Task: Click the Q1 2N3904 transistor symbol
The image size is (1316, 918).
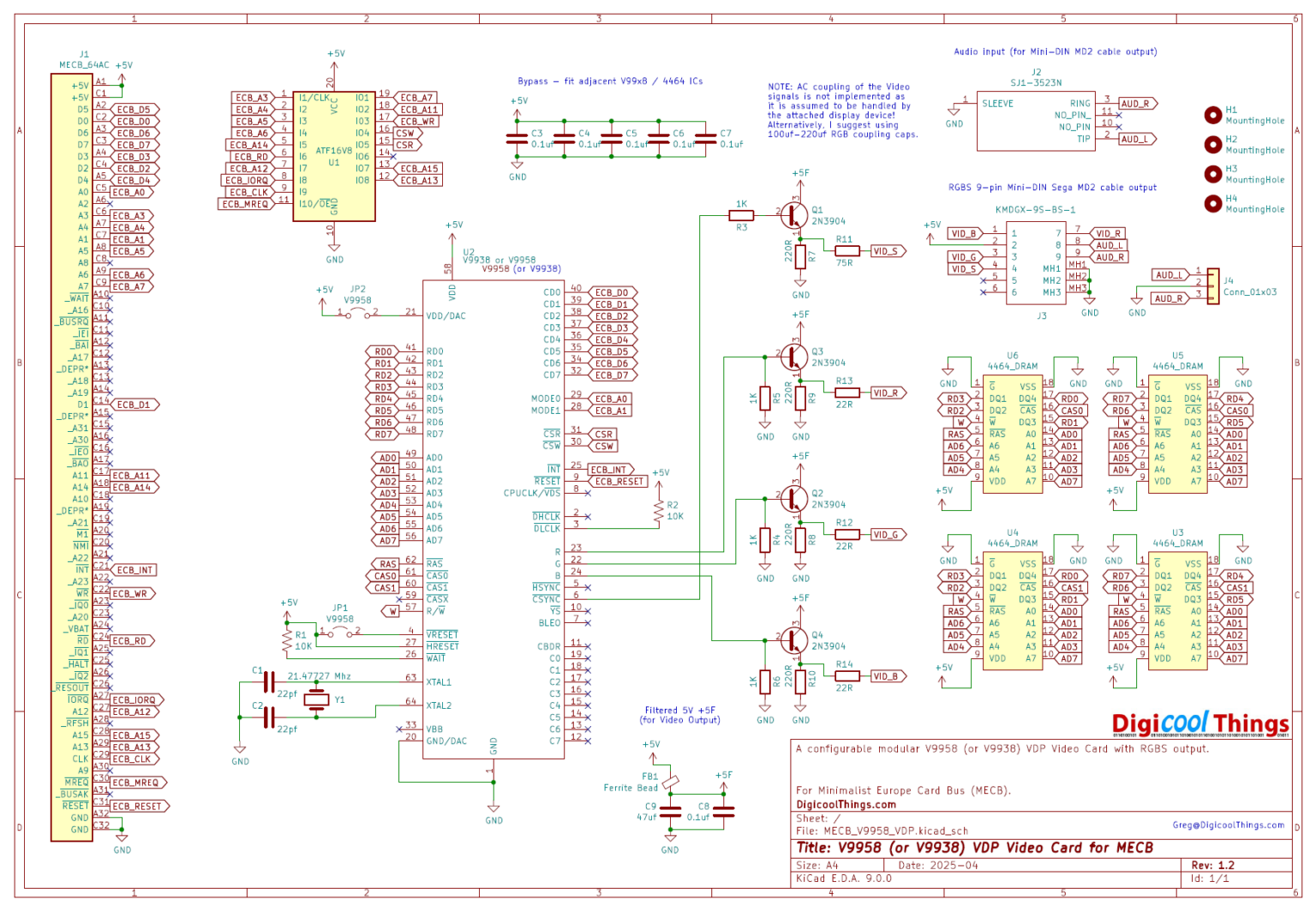Action: coord(794,214)
